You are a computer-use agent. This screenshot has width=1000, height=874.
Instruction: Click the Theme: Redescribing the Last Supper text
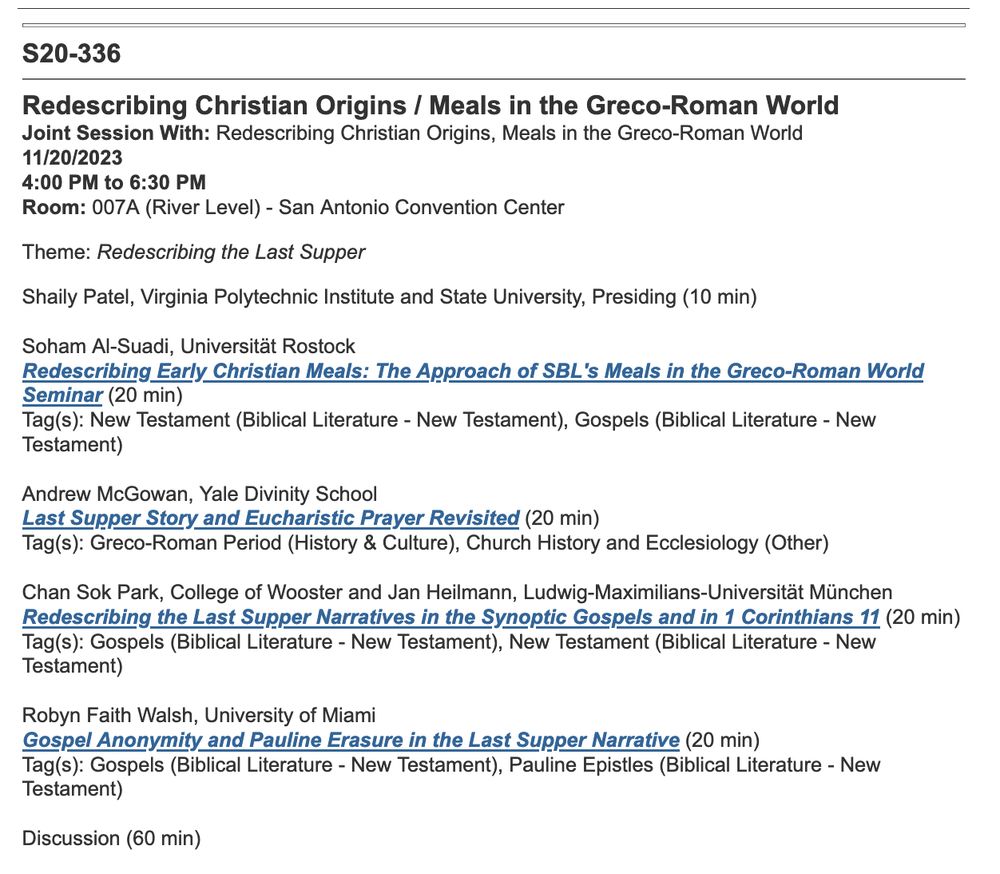click(x=193, y=252)
